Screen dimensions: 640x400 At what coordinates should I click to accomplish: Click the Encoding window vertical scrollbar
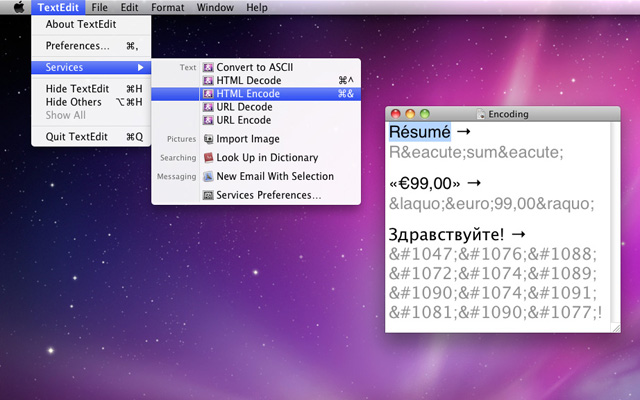click(615, 222)
